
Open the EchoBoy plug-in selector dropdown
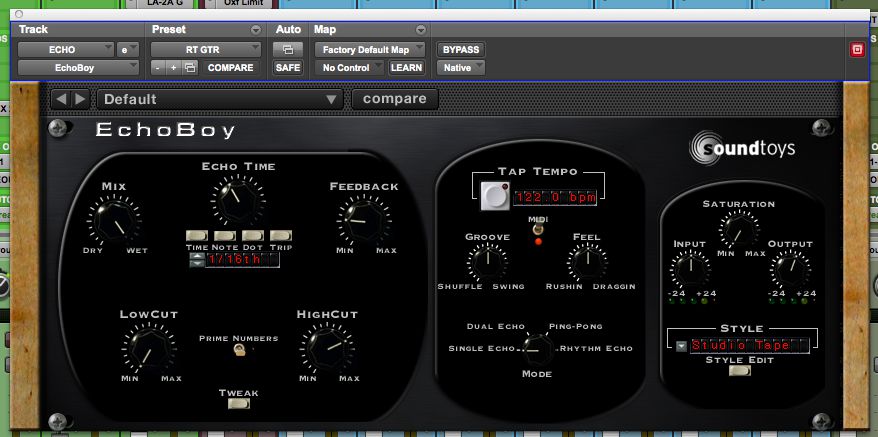pos(78,68)
